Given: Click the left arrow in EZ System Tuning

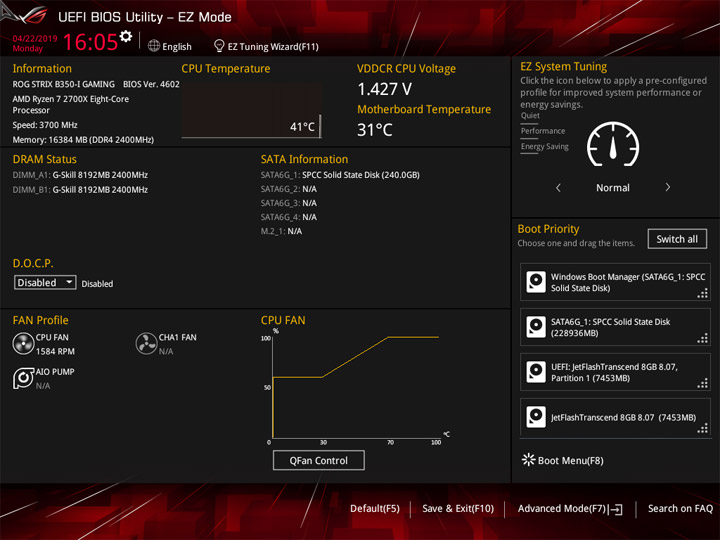Looking at the screenshot, I should (x=558, y=187).
